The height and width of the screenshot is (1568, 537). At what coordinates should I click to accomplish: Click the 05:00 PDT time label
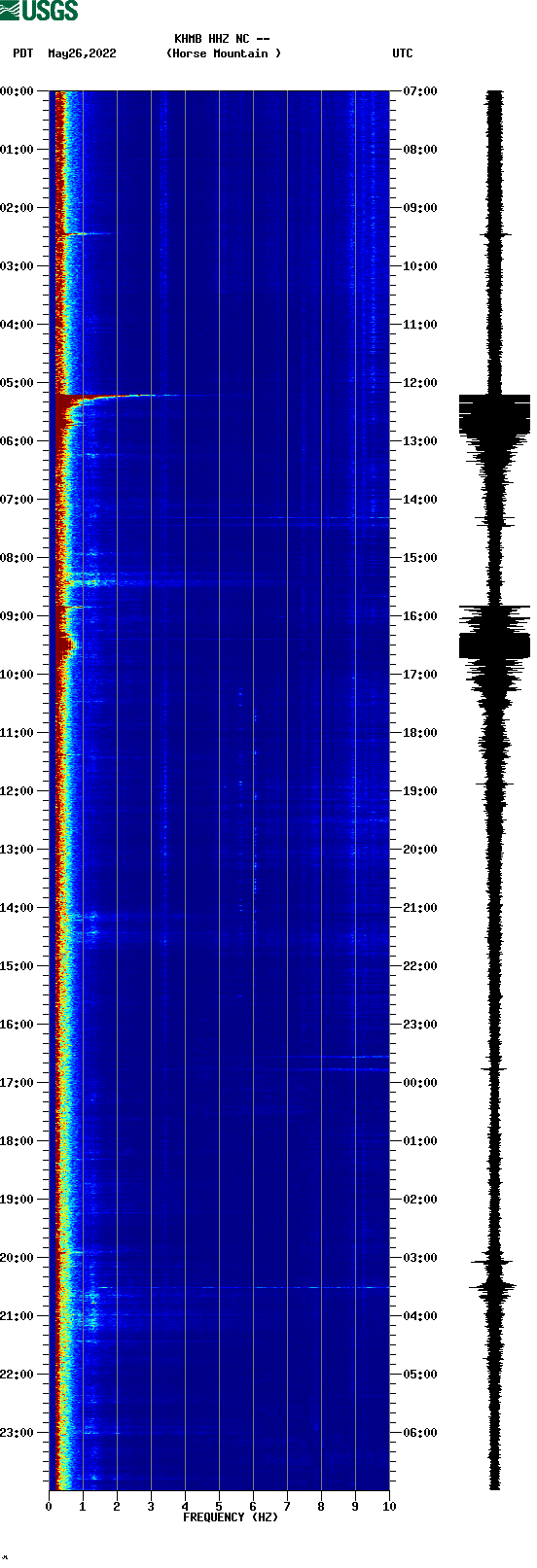(x=18, y=383)
